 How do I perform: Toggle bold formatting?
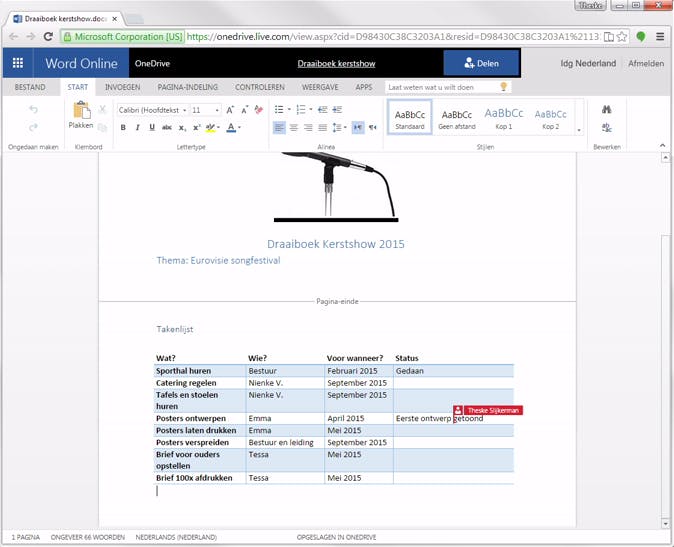pyautogui.click(x=123, y=127)
